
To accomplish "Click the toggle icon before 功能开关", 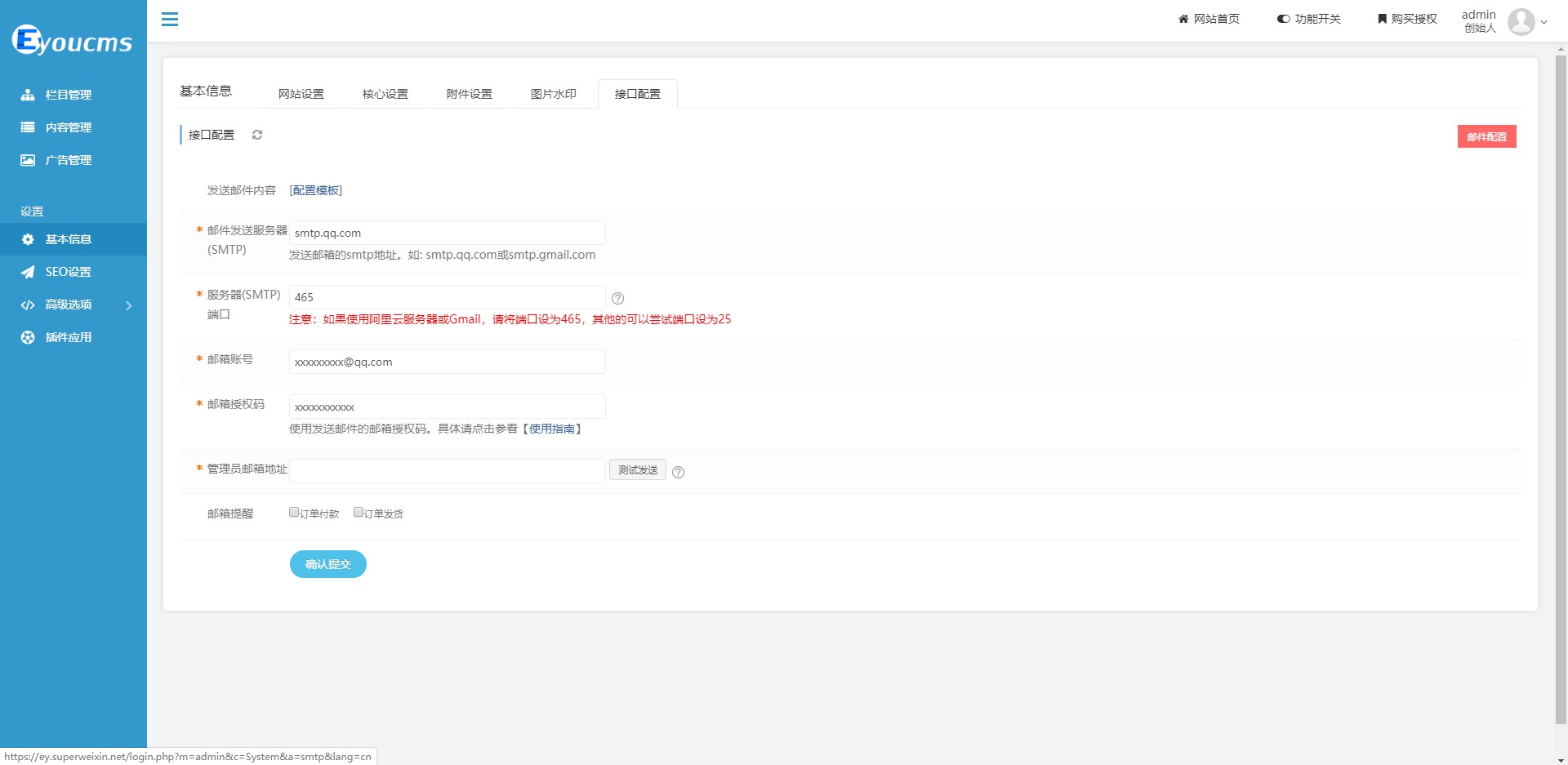I will point(1284,19).
